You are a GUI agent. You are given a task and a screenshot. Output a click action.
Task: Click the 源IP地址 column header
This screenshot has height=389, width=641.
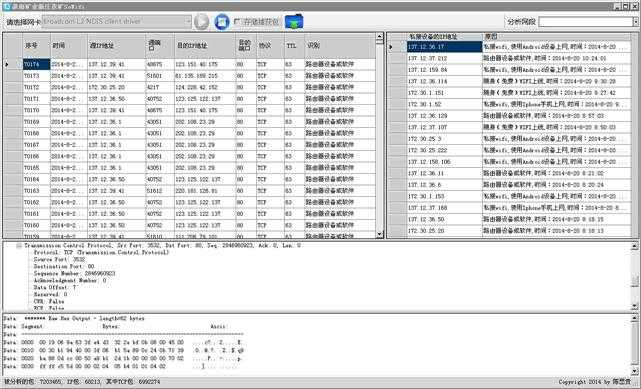pyautogui.click(x=117, y=45)
